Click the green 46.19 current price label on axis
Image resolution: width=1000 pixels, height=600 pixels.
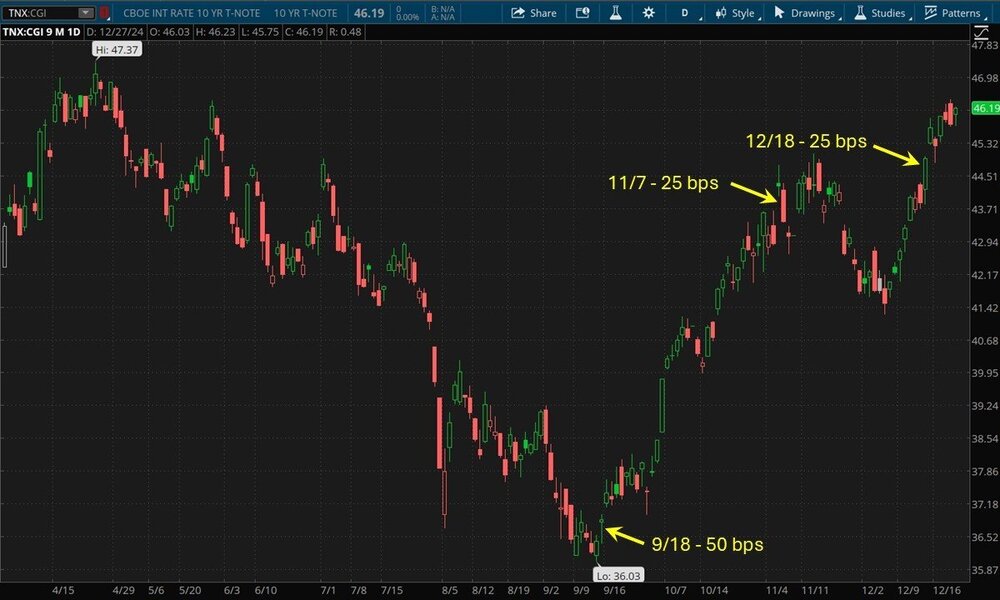tap(985, 108)
